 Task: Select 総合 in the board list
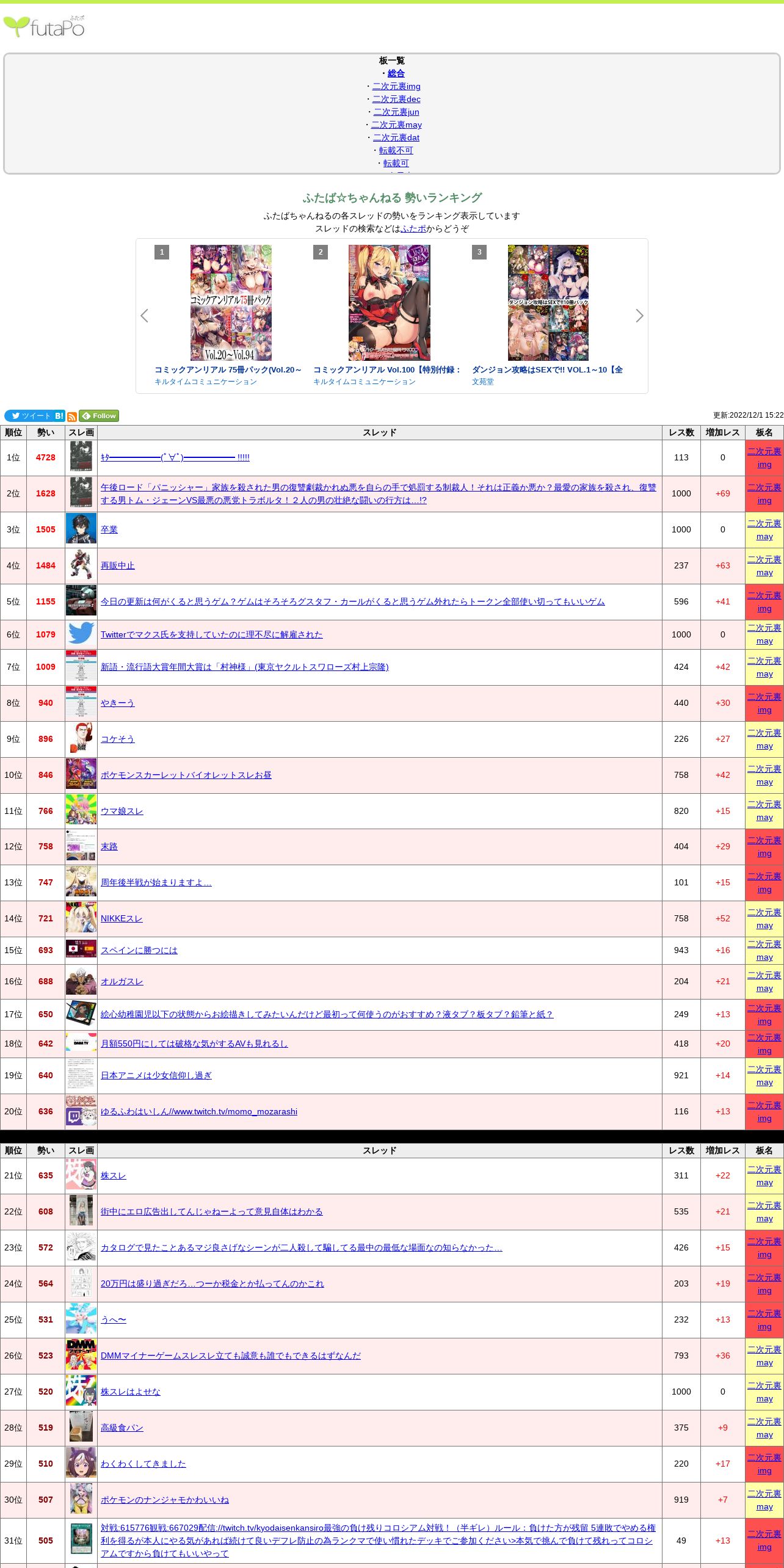[x=396, y=73]
